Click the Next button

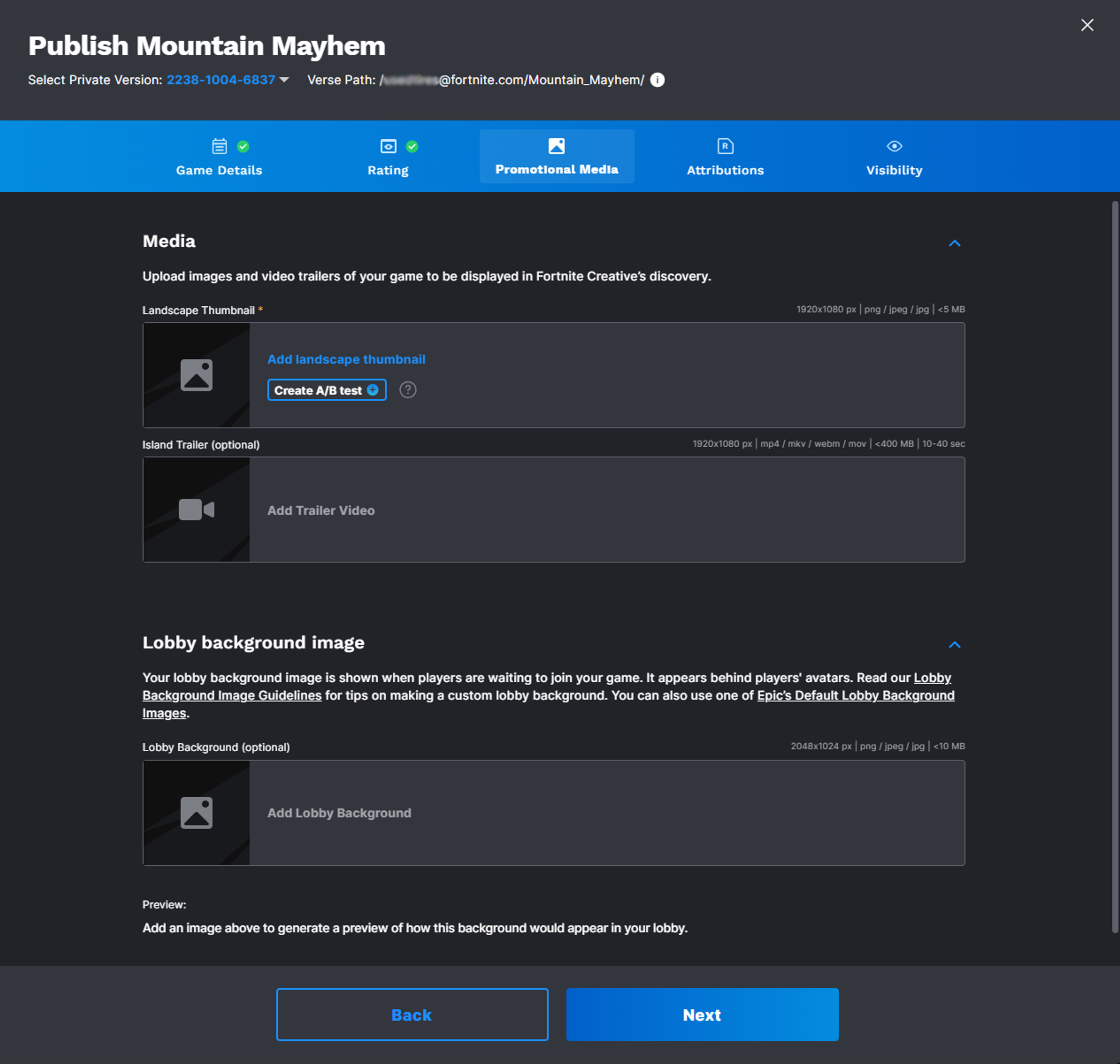tap(702, 1014)
